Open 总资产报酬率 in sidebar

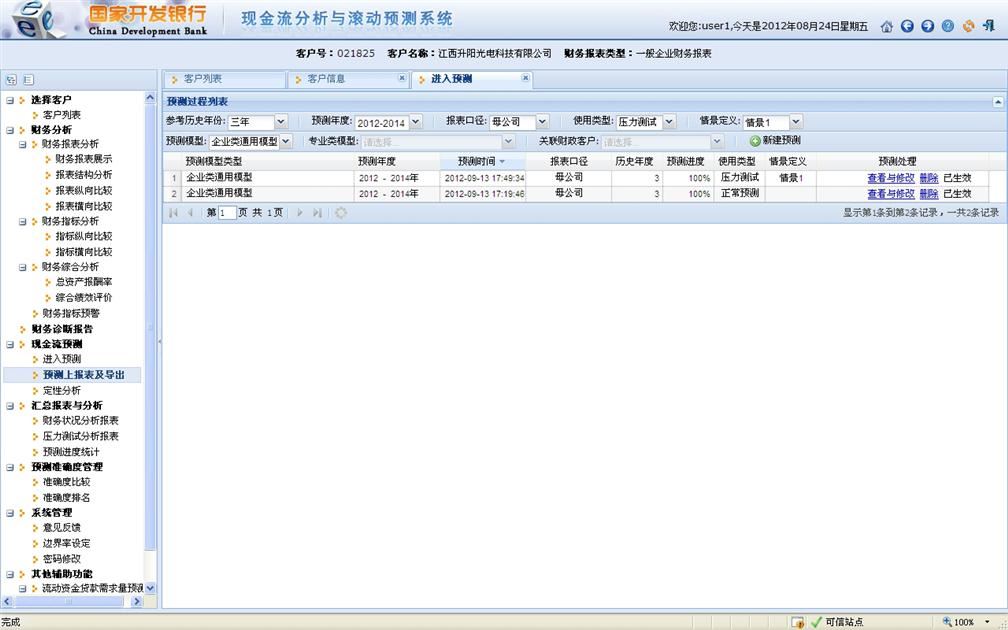[83, 282]
